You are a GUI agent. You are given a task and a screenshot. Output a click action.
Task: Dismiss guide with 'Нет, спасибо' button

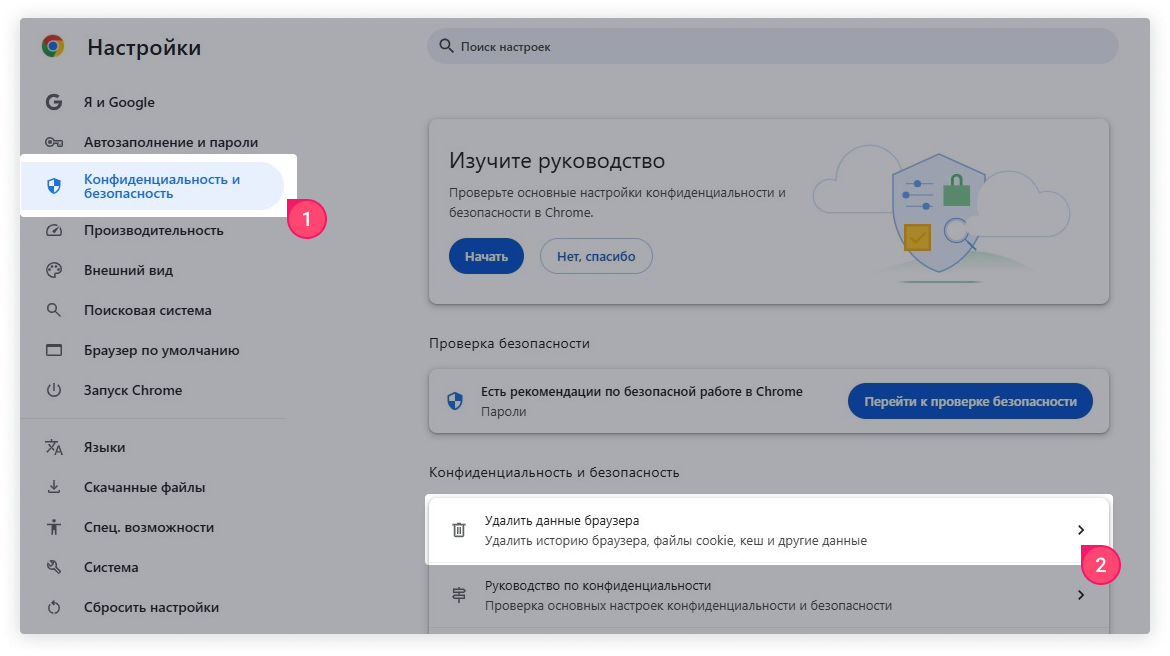pyautogui.click(x=596, y=256)
